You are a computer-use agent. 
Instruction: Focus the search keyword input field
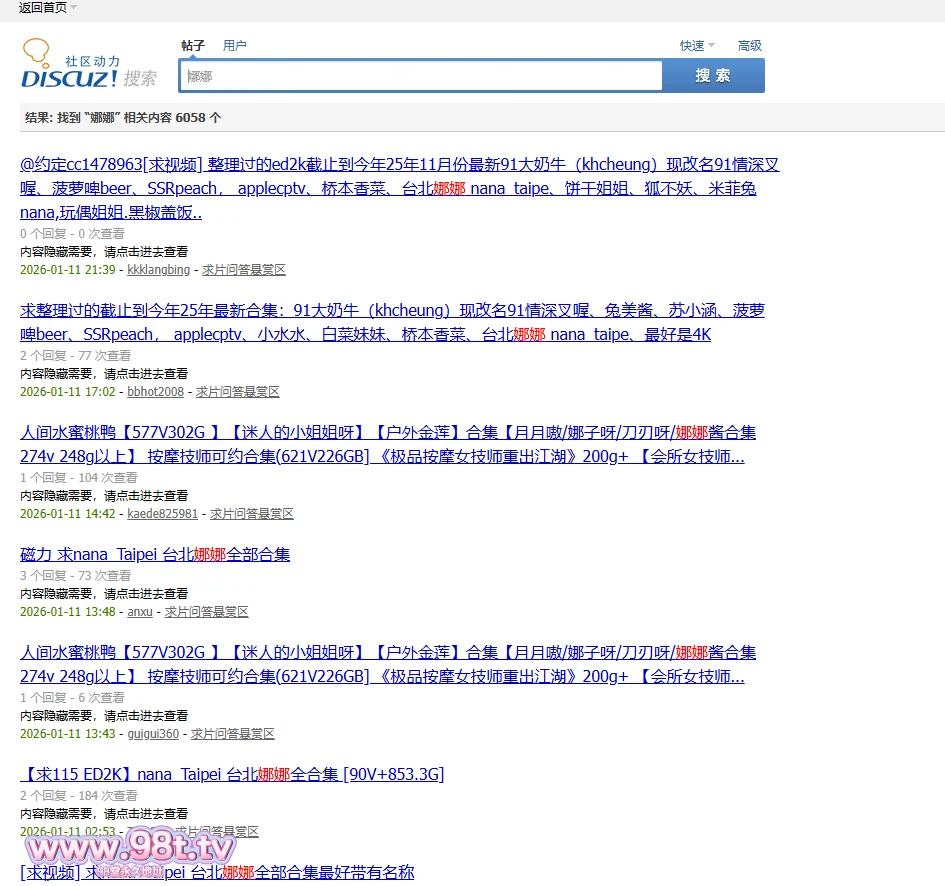(420, 76)
